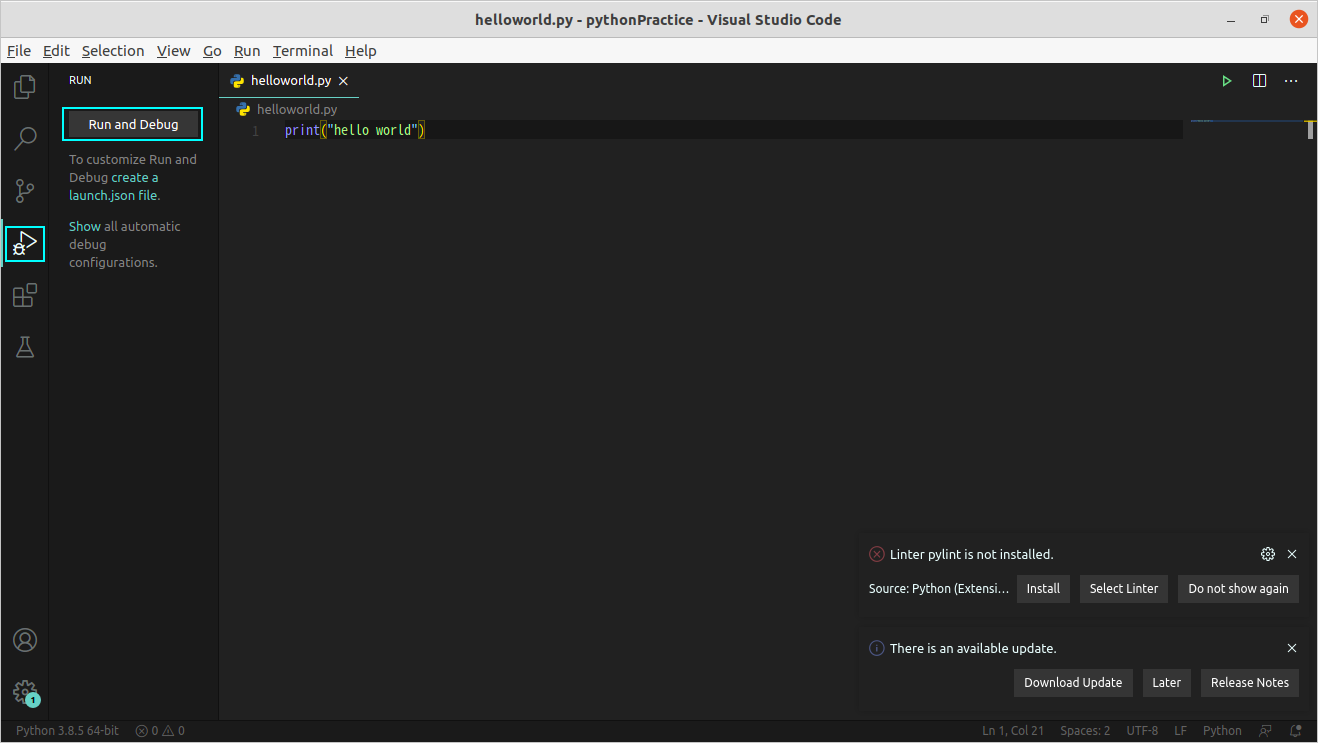Open the Search view in activity bar
This screenshot has width=1318, height=743.
(x=25, y=139)
